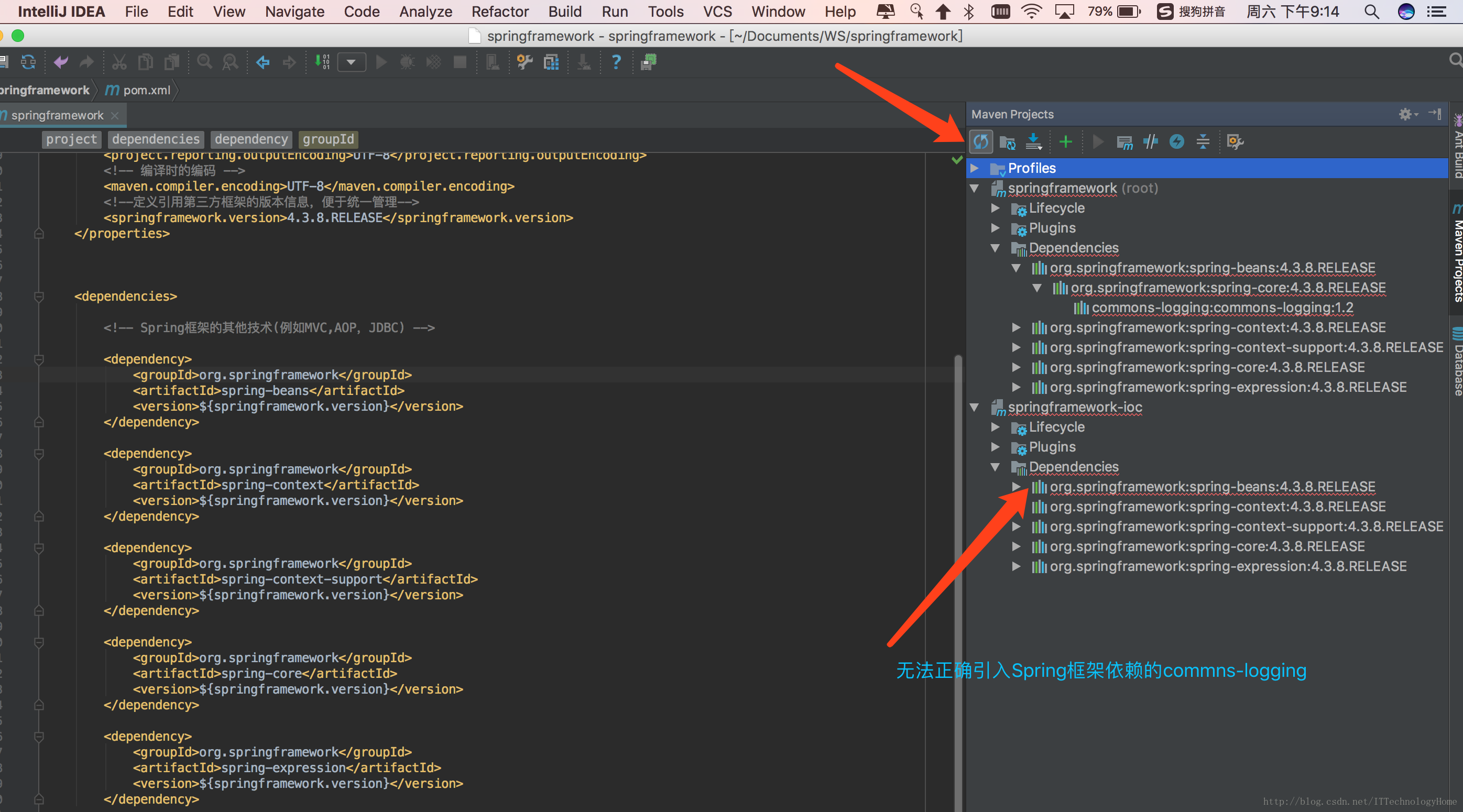The height and width of the screenshot is (812, 1463).
Task: Click the Stop square icon
Action: [x=460, y=62]
